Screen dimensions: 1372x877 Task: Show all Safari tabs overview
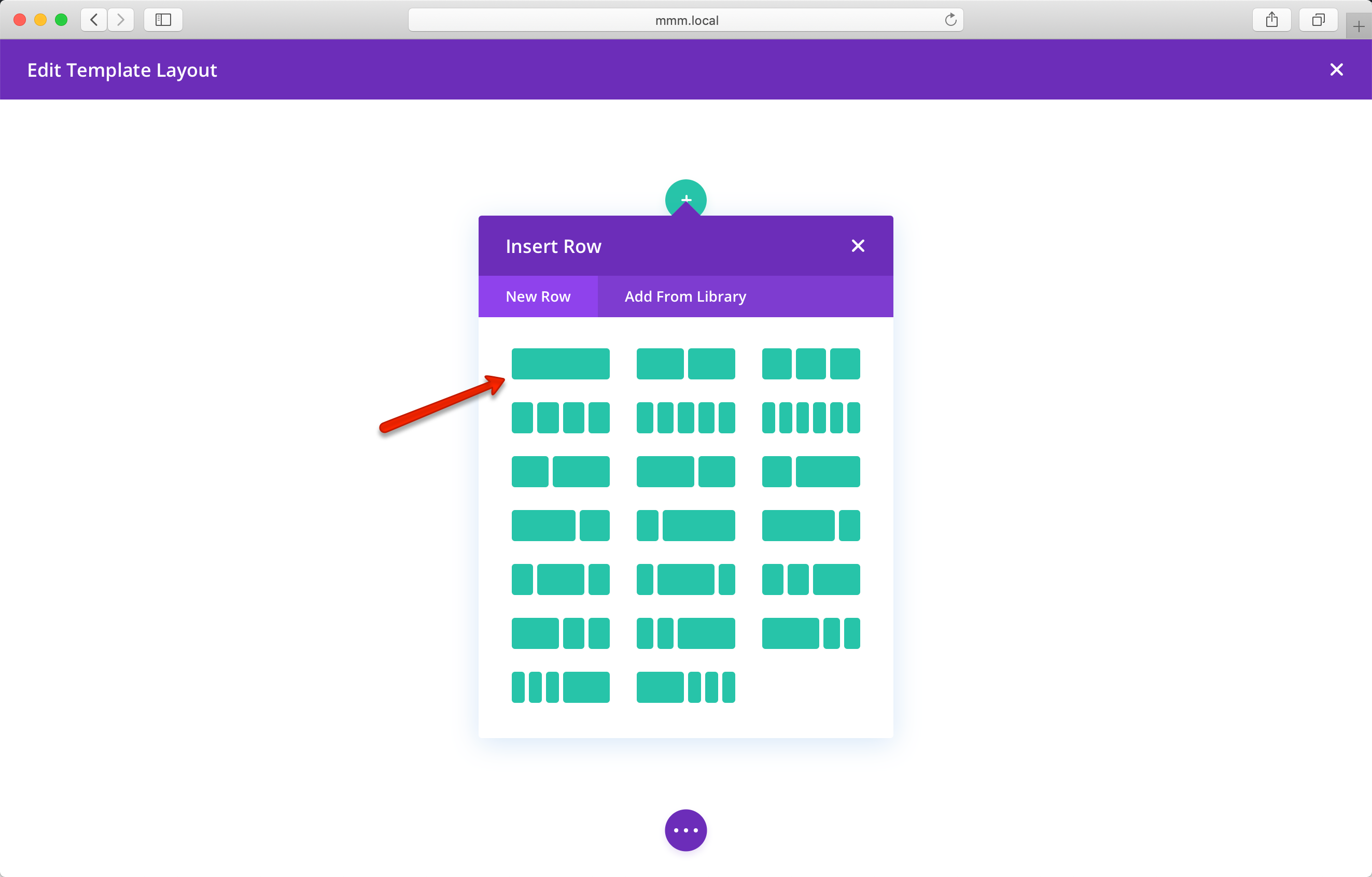click(1318, 20)
